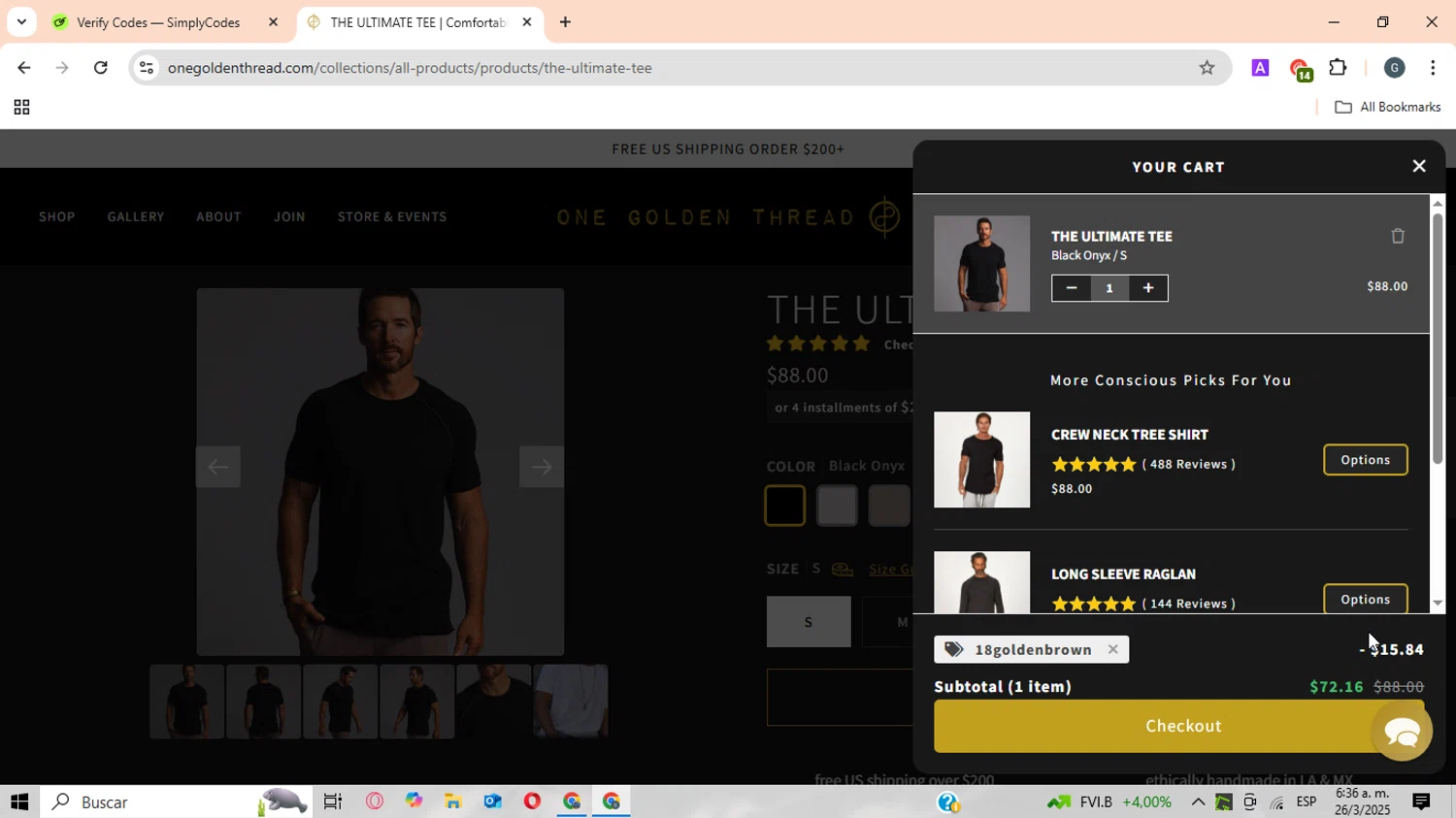
Task: Proceed to Checkout
Action: click(x=1178, y=726)
